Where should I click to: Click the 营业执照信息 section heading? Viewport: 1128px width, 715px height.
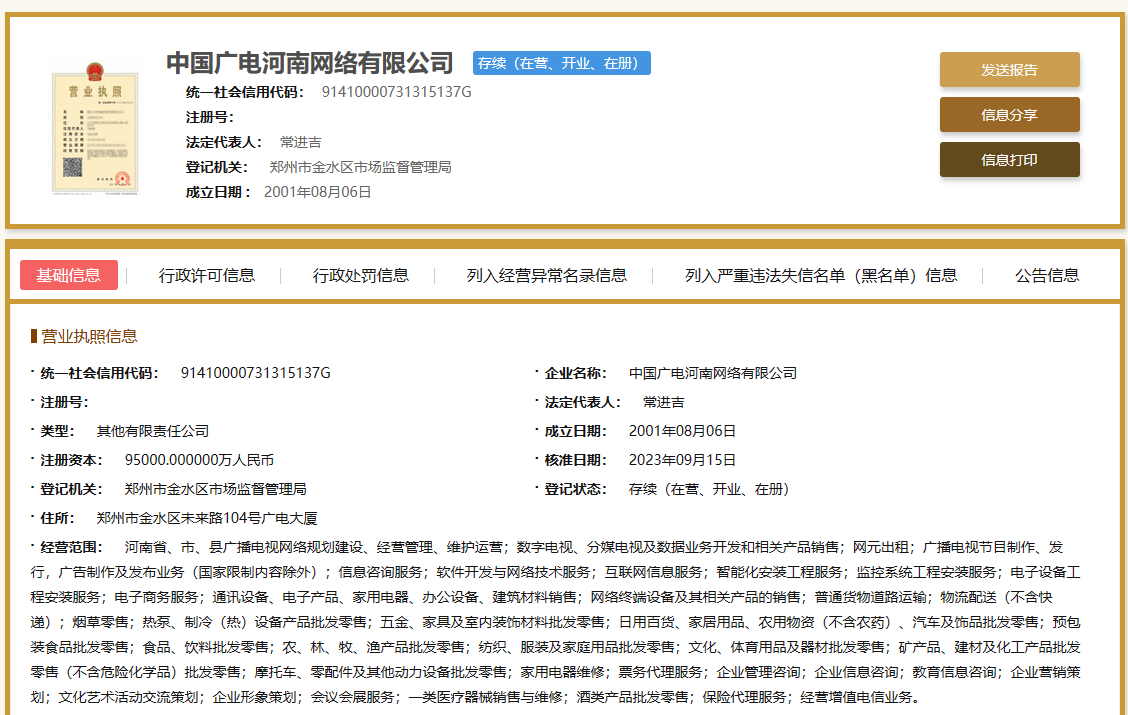(89, 336)
